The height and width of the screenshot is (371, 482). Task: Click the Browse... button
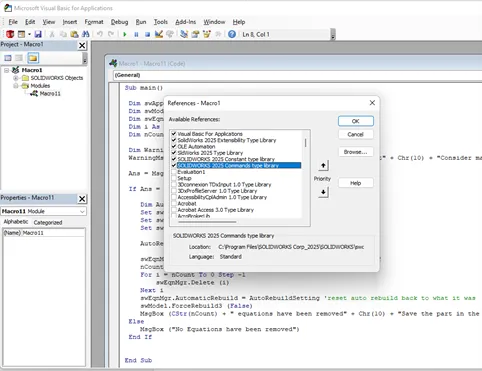pyautogui.click(x=355, y=152)
